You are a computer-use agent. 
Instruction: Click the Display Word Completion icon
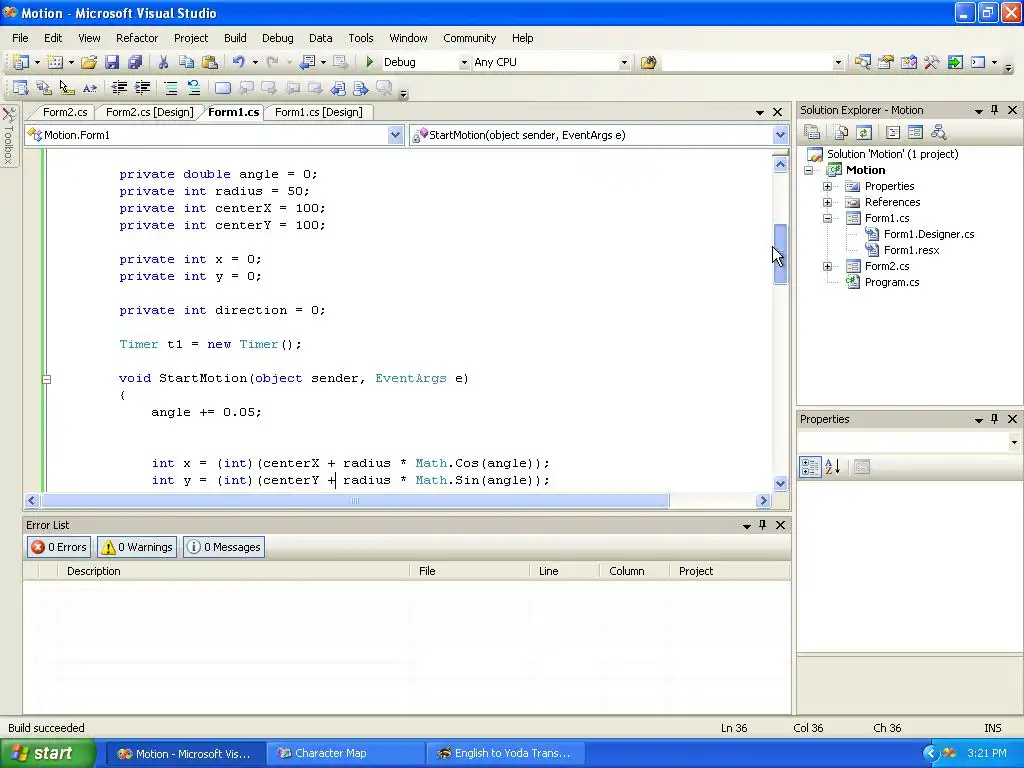click(90, 88)
